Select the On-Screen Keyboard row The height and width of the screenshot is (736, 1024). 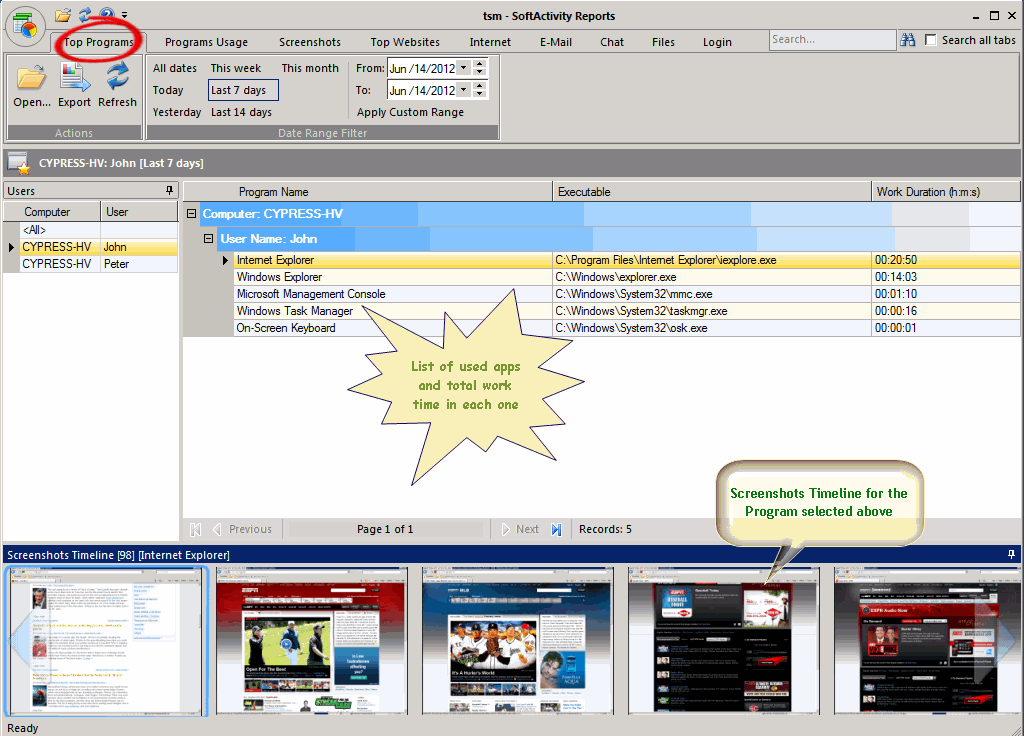point(627,328)
